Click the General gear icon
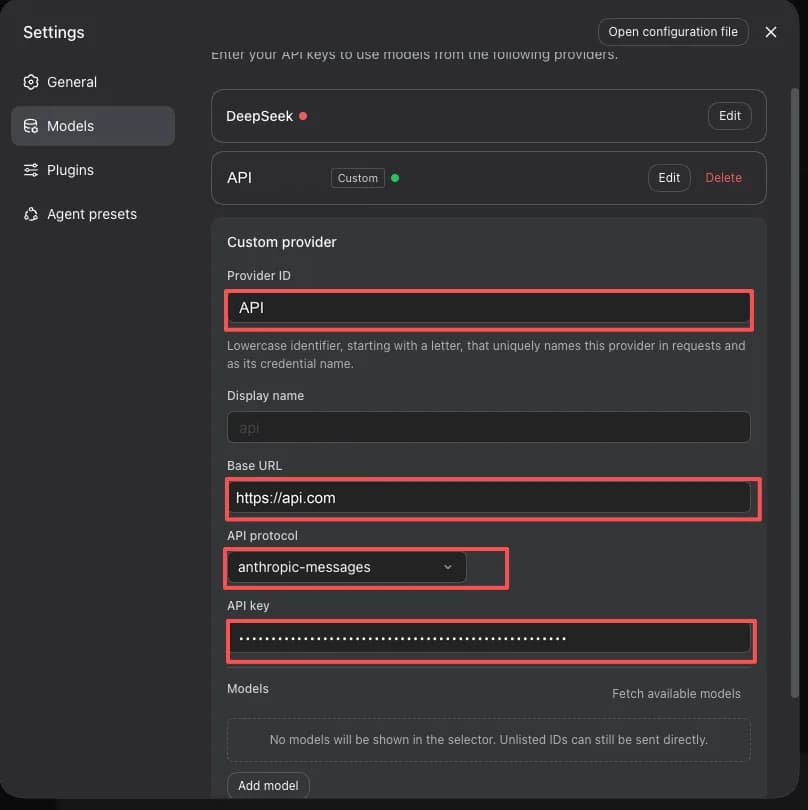This screenshot has width=808, height=810. pyautogui.click(x=31, y=82)
